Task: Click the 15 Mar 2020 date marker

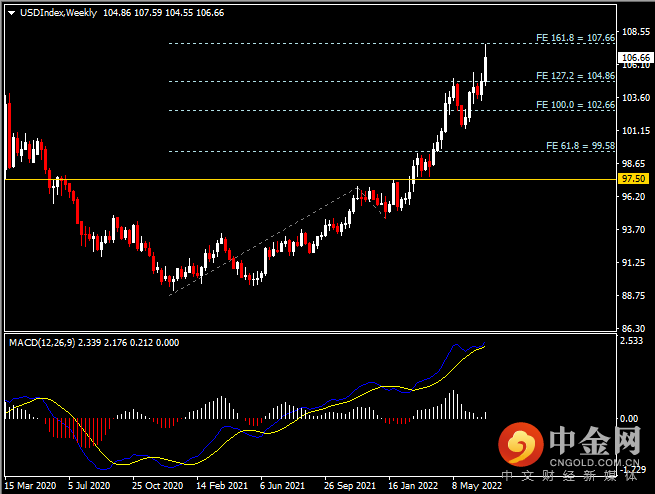Action: [x=30, y=485]
